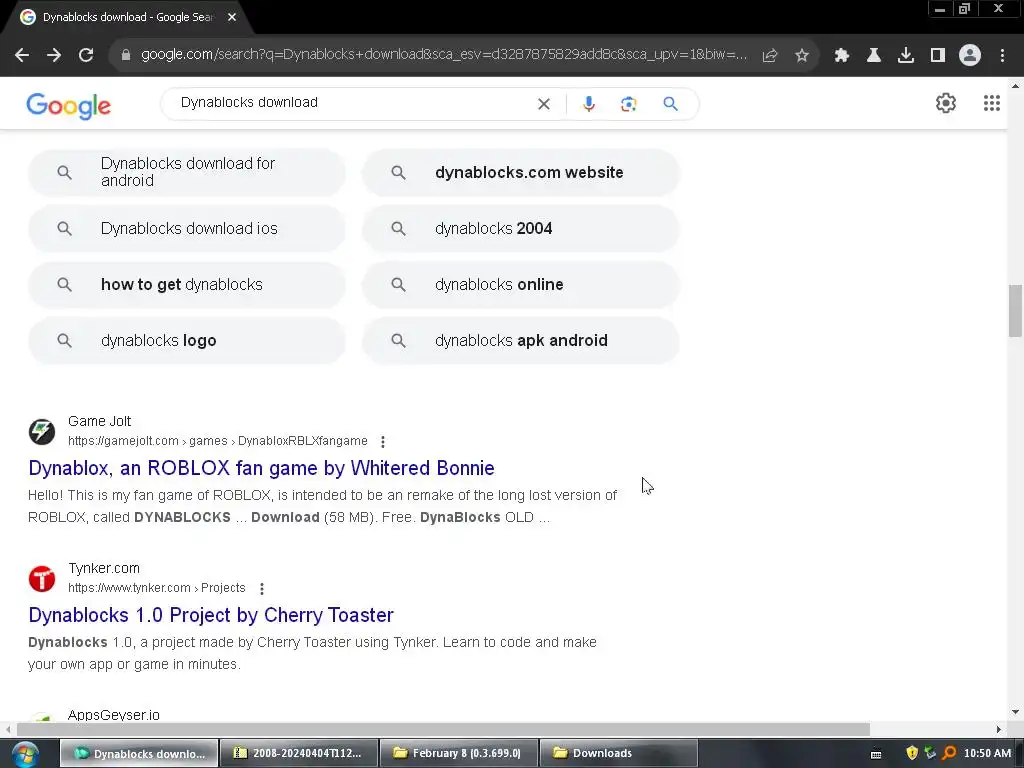Screen dimensions: 1024x768
Task: Click the Tynker.com source name
Action: [x=104, y=568]
